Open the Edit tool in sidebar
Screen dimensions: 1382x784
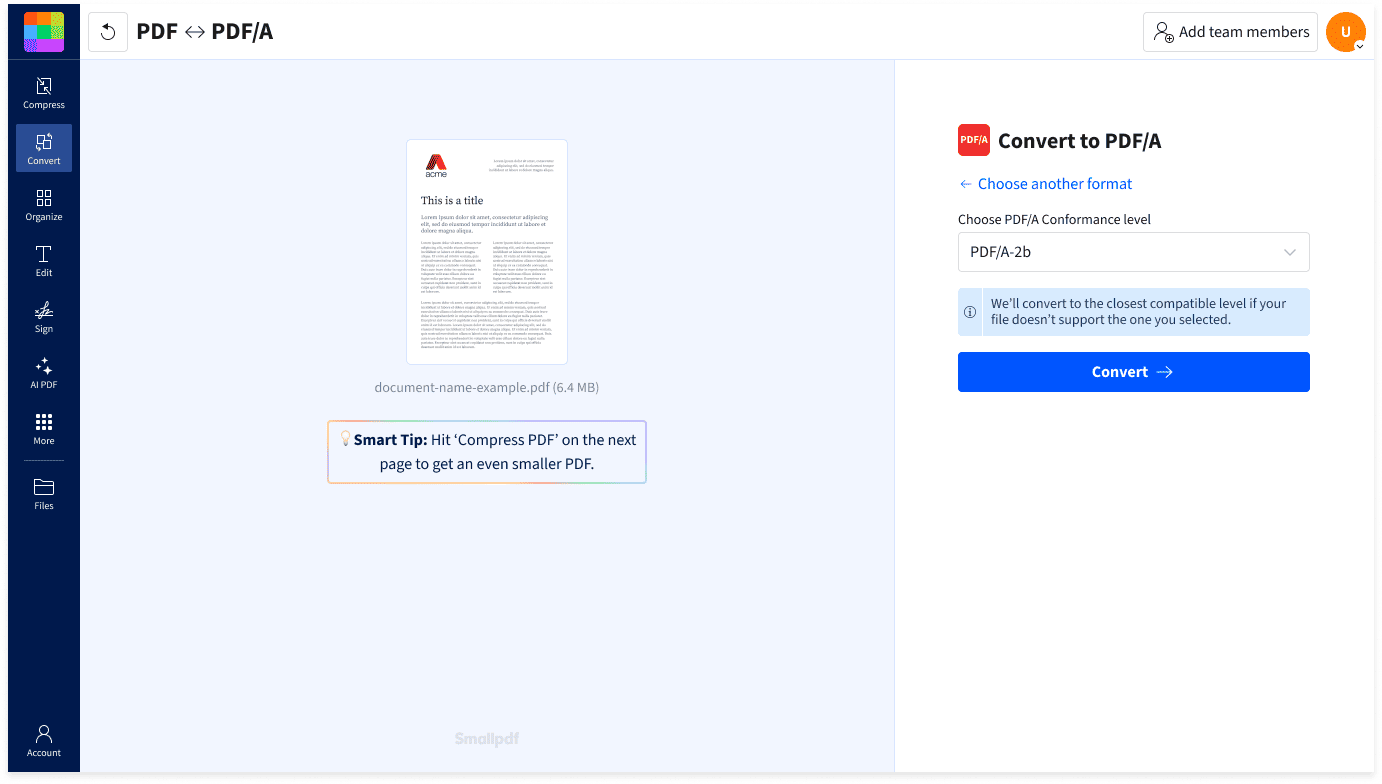pyautogui.click(x=44, y=260)
